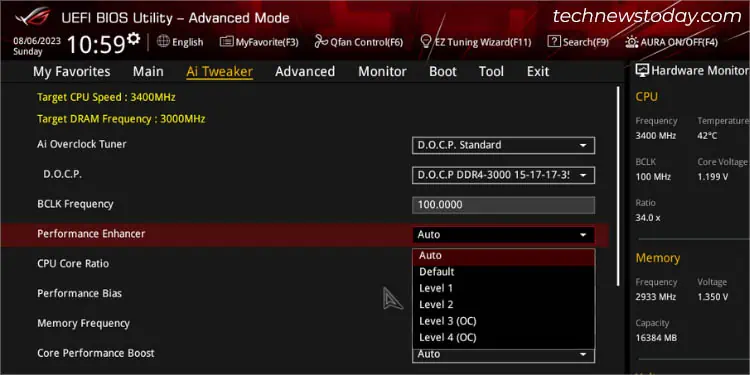Image resolution: width=750 pixels, height=375 pixels.
Task: Select the BCLK Frequency label
Action: click(75, 204)
